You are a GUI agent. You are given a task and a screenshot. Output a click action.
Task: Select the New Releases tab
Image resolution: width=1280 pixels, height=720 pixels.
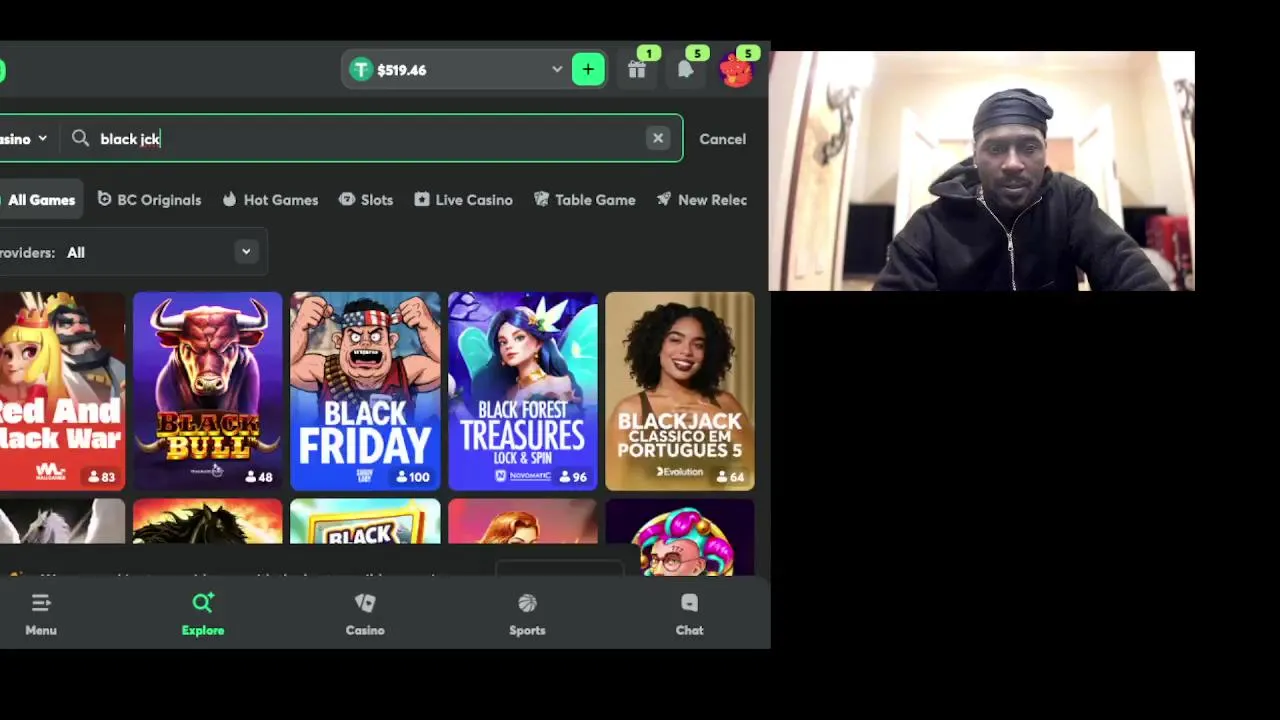(702, 200)
